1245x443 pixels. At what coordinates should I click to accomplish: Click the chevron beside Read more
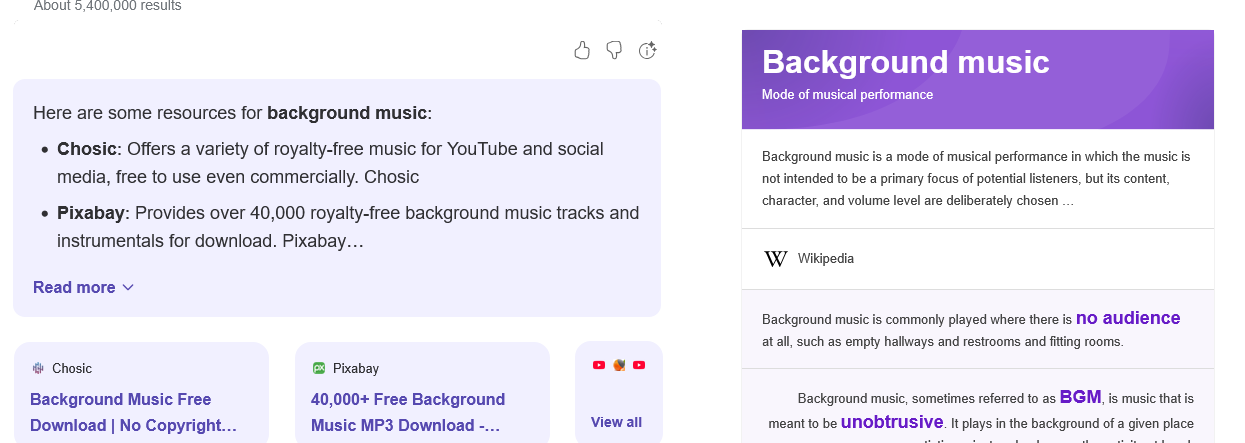tap(128, 288)
